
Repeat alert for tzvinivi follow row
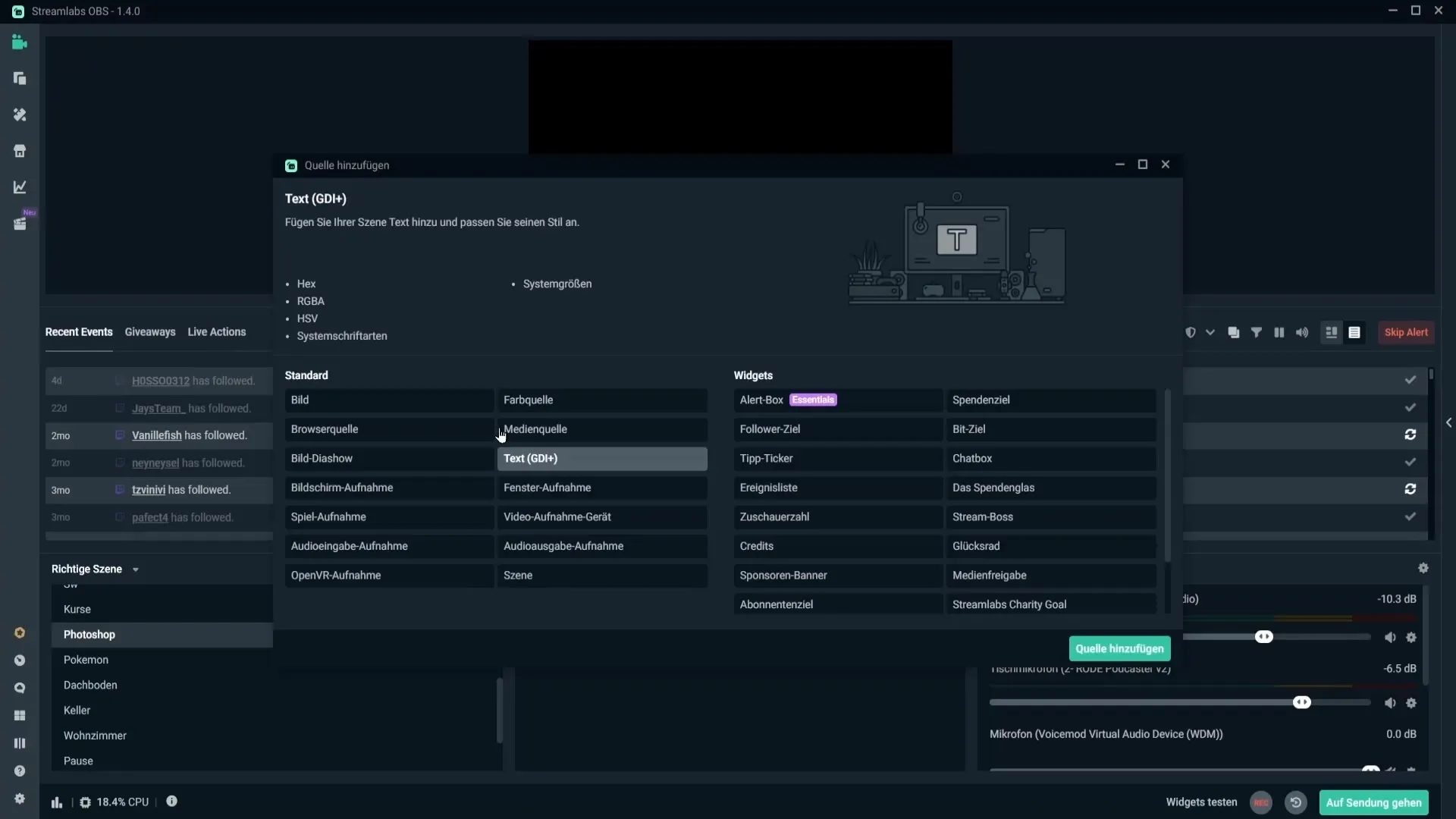[x=1410, y=489]
